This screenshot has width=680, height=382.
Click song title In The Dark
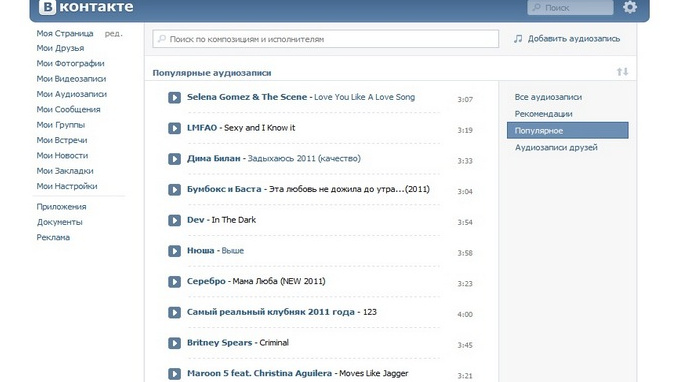[233, 220]
